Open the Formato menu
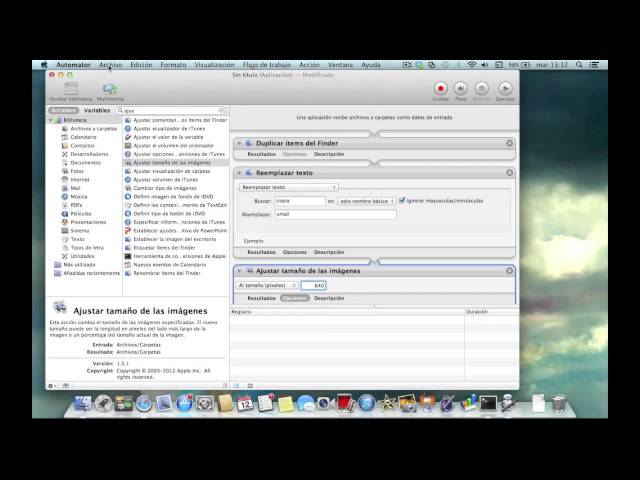The image size is (640, 480). (173, 65)
